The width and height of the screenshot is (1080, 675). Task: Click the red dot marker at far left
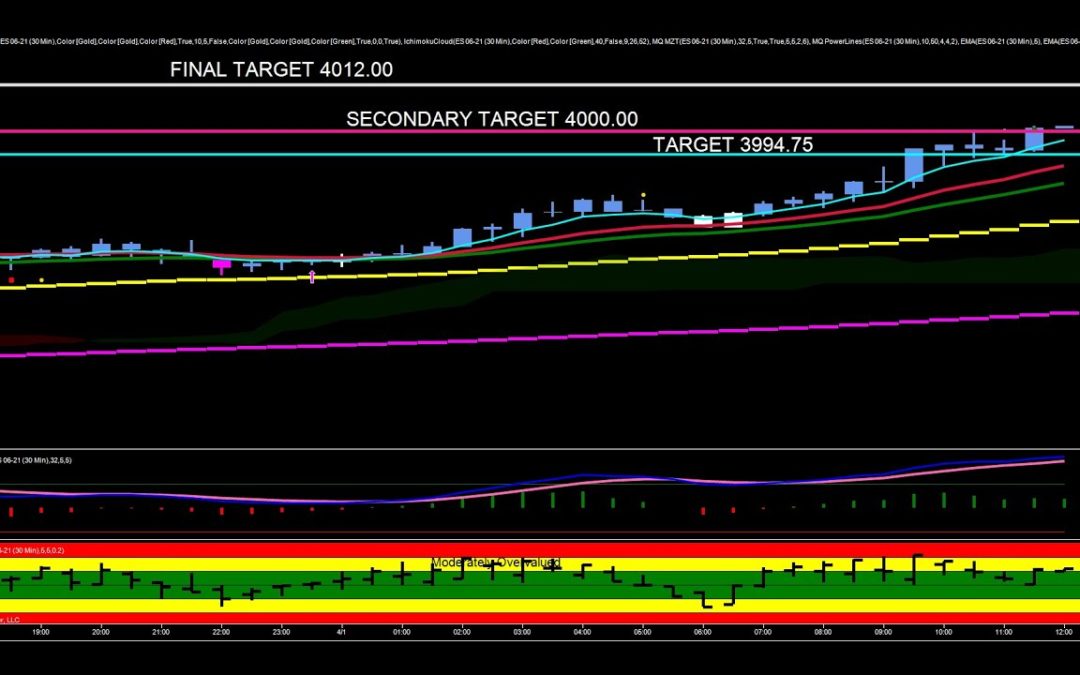click(x=11, y=280)
